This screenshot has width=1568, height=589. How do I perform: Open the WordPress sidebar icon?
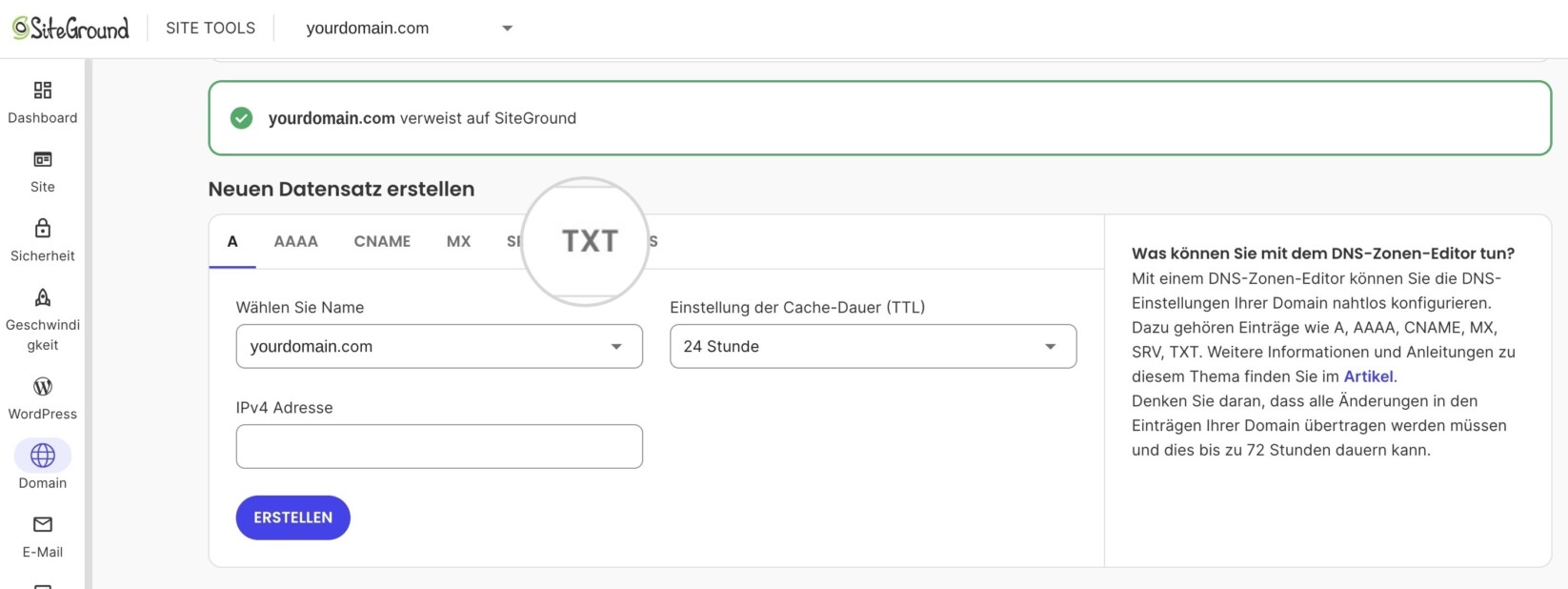tap(43, 386)
